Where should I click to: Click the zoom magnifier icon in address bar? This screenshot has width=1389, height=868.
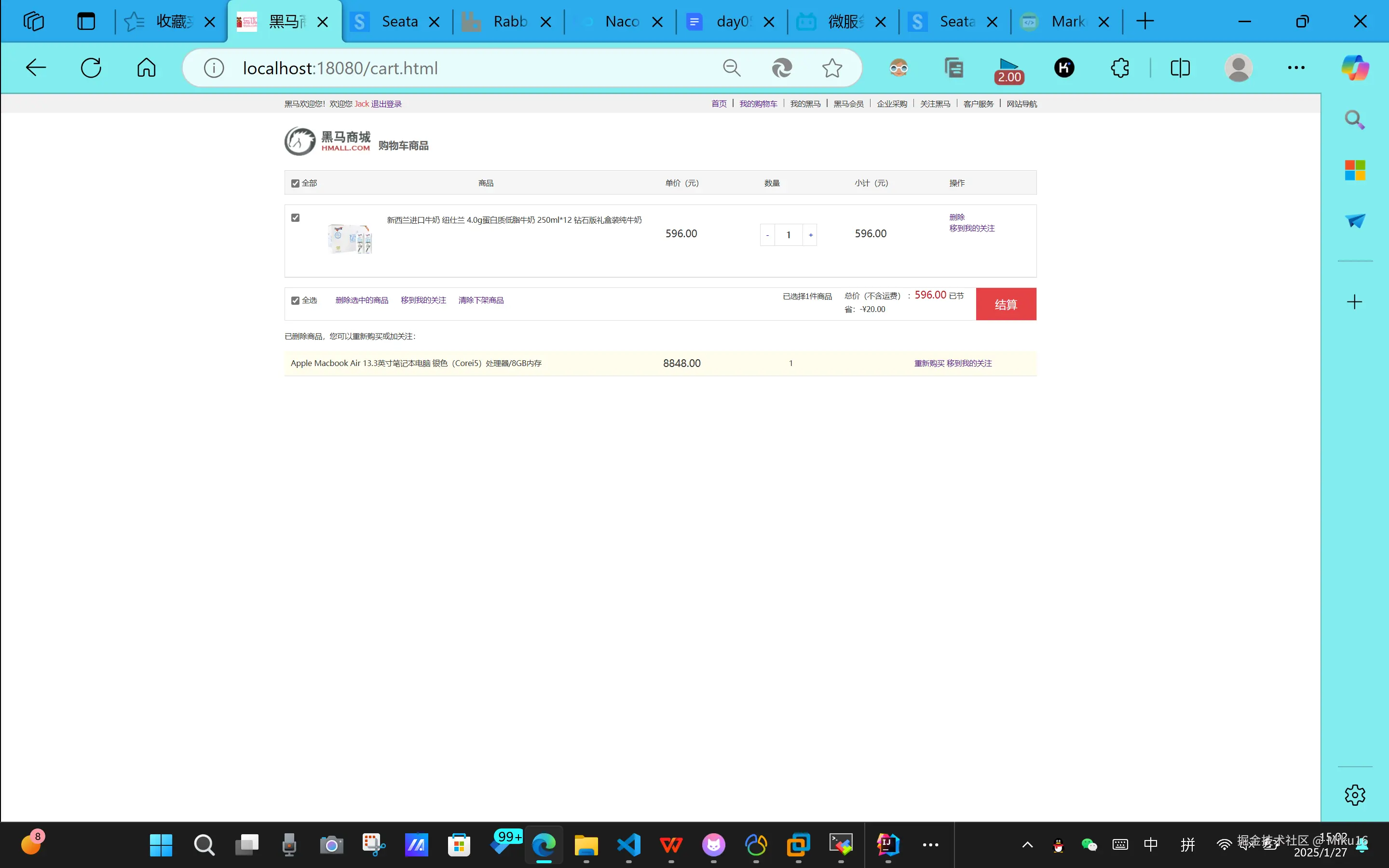[x=731, y=68]
